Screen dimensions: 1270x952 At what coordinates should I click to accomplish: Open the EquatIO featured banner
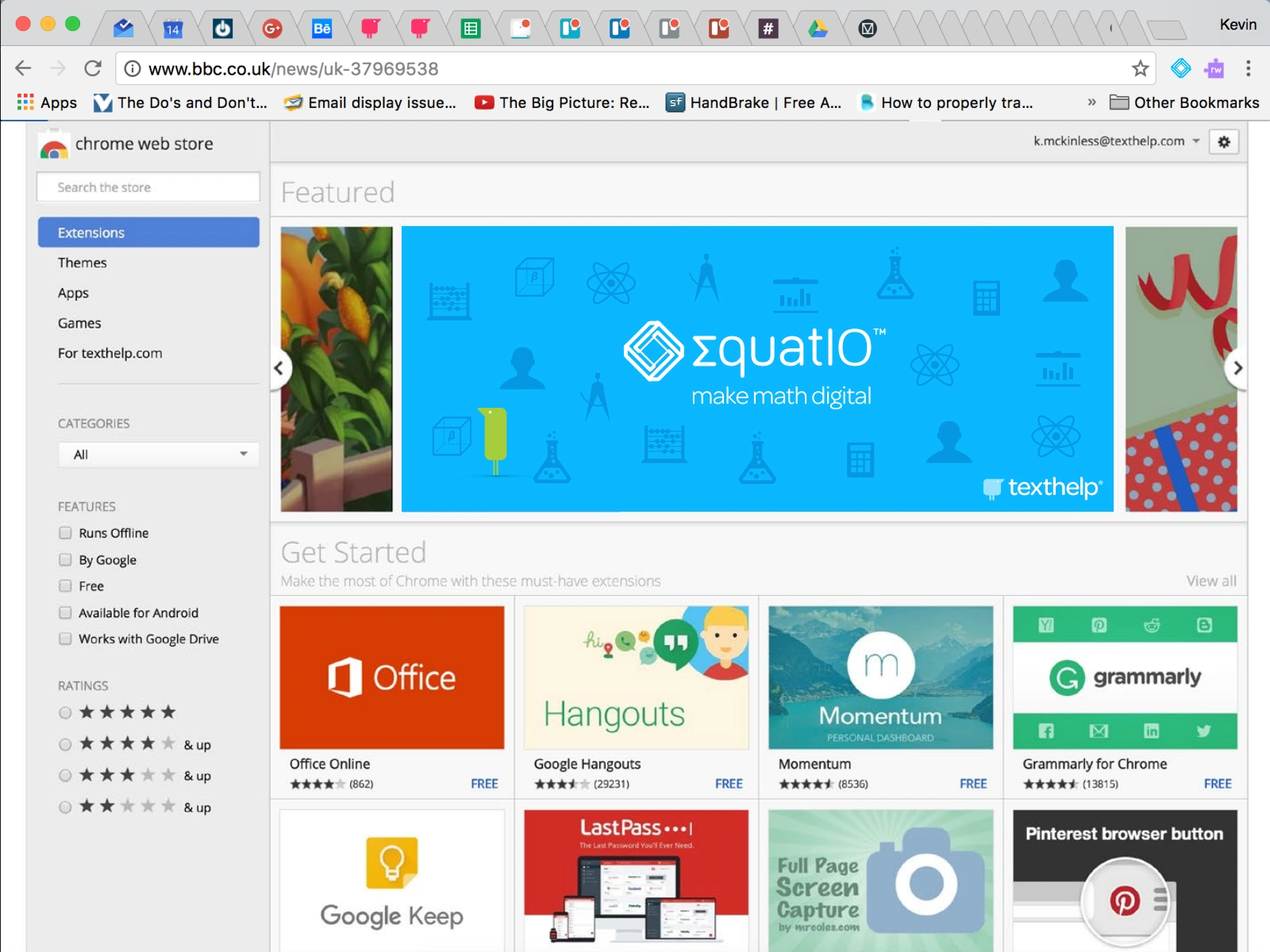click(x=757, y=369)
